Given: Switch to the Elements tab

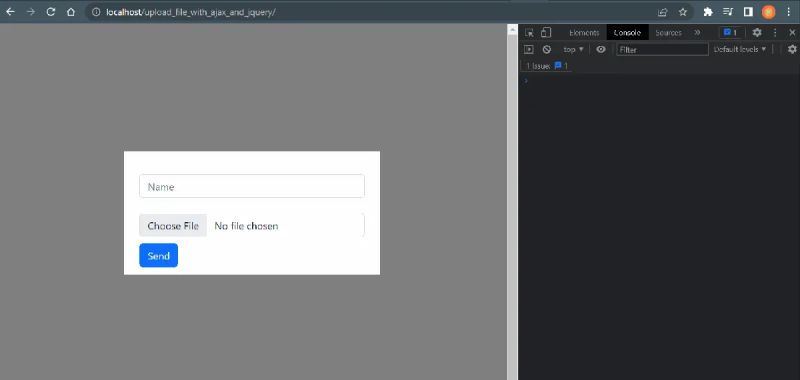Looking at the screenshot, I should point(584,33).
